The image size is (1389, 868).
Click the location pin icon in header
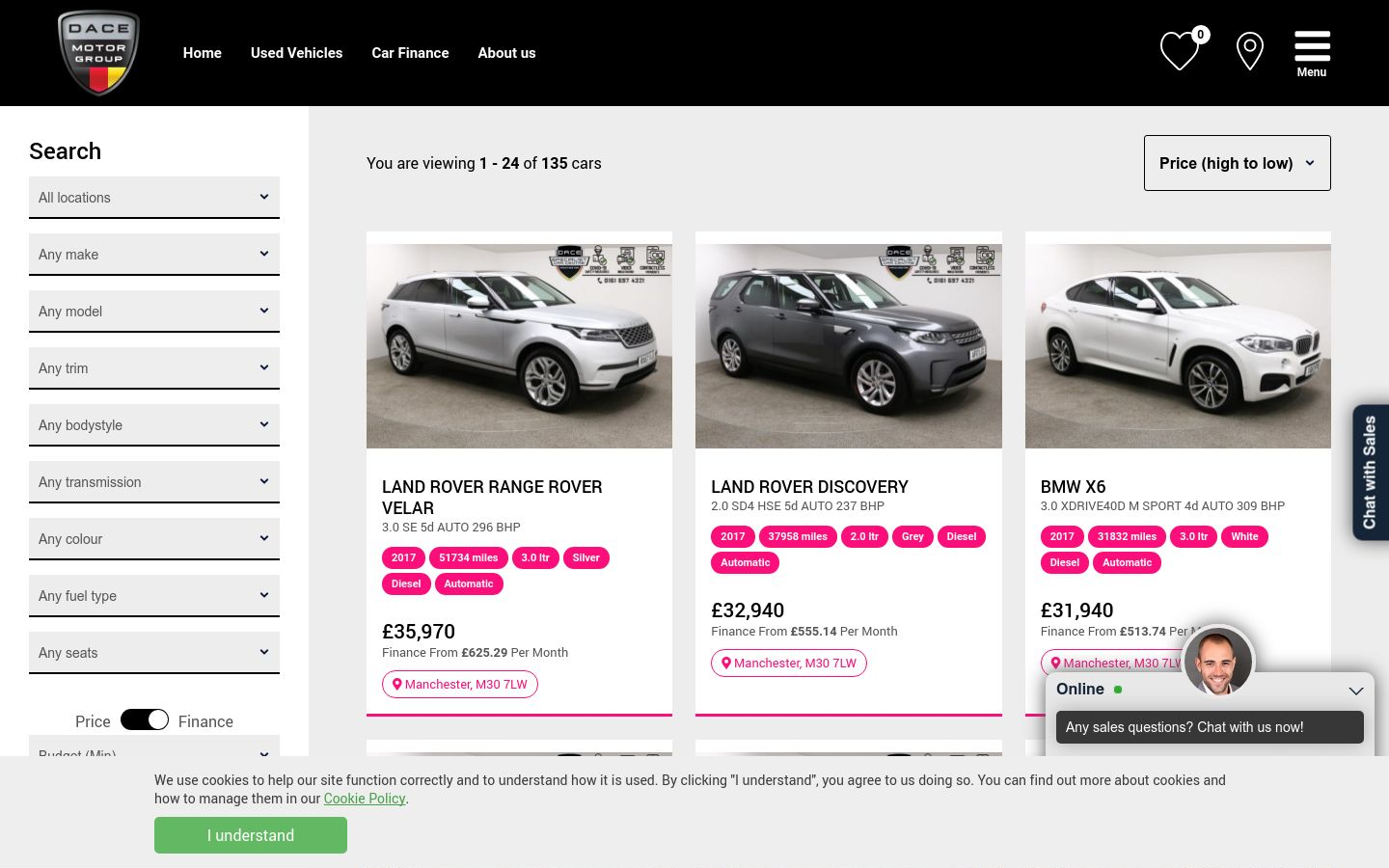coord(1250,51)
